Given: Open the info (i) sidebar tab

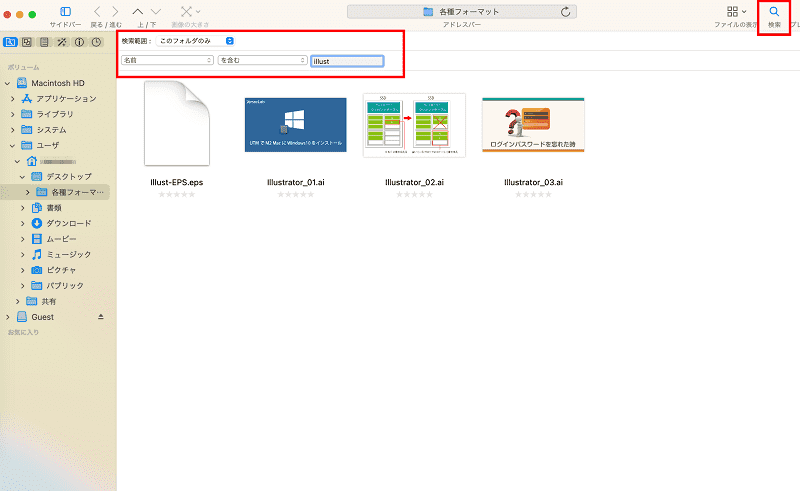Looking at the screenshot, I should tap(79, 42).
